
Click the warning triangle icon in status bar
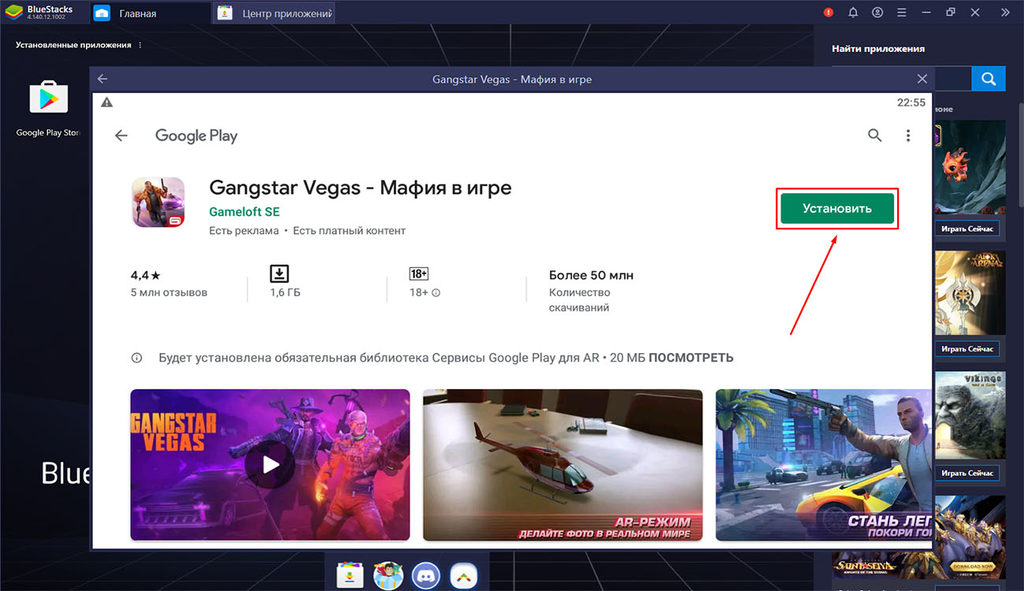point(107,103)
